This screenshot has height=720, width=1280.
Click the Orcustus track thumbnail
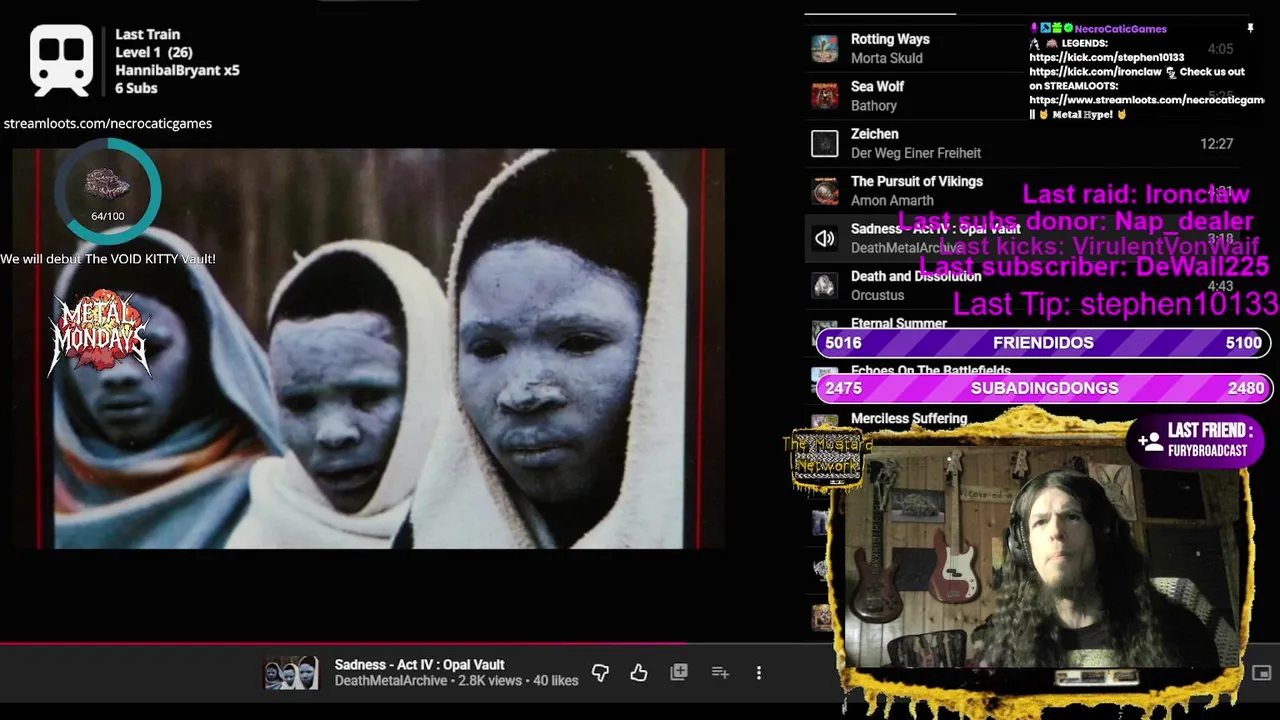click(824, 286)
